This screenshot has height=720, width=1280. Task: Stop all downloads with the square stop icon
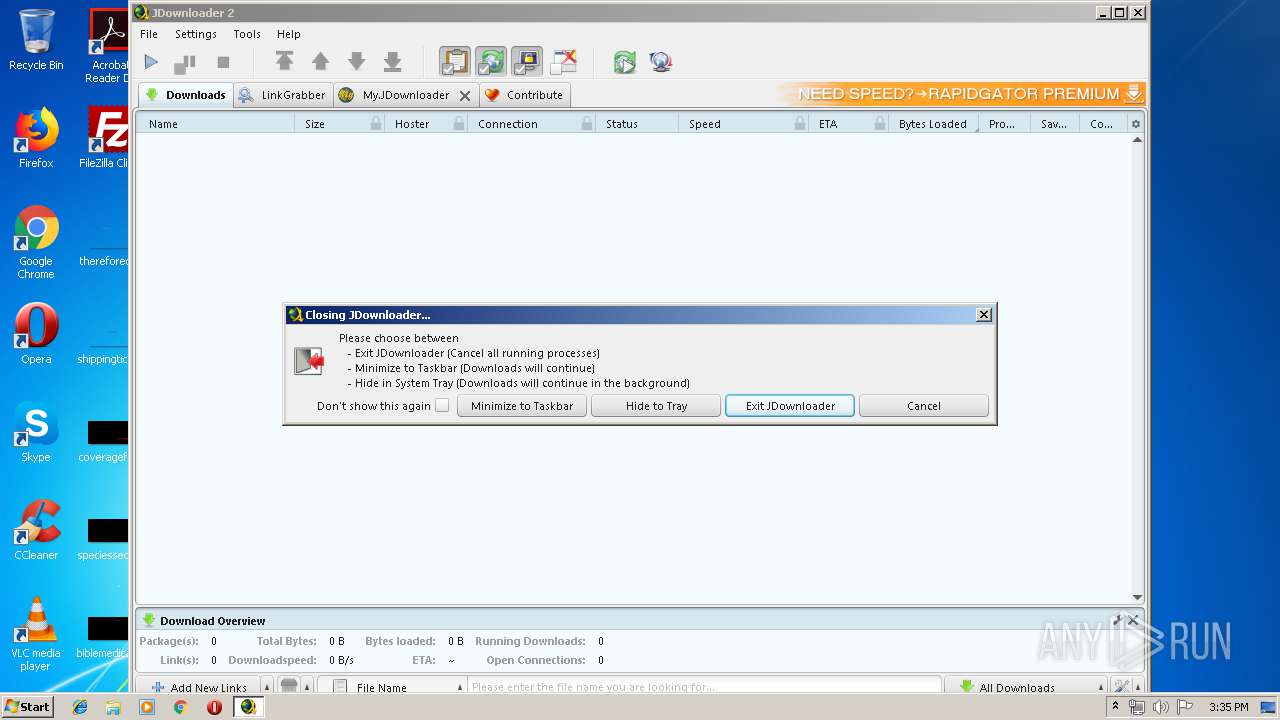[x=223, y=62]
